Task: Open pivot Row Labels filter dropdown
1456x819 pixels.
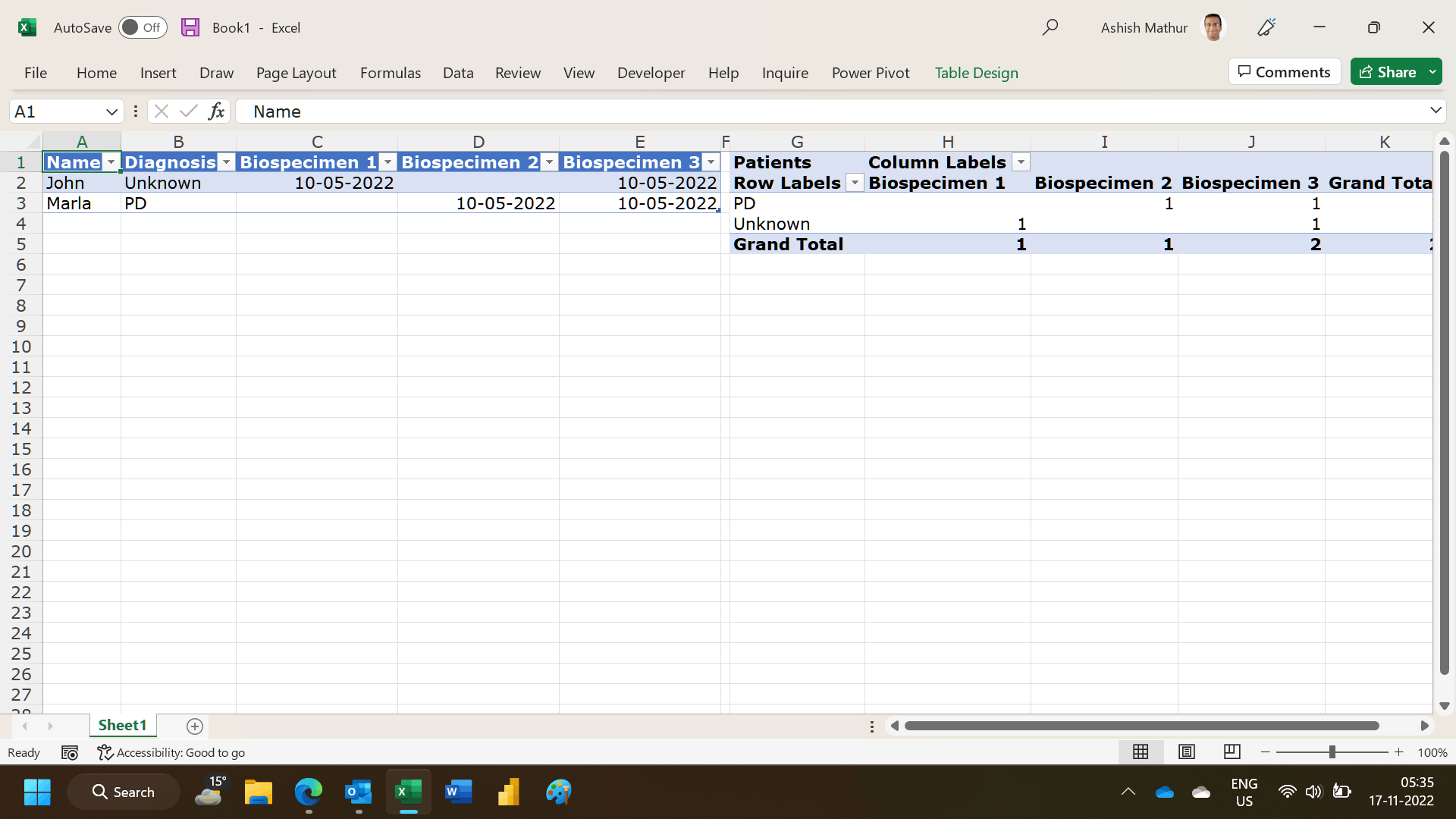Action: tap(855, 183)
